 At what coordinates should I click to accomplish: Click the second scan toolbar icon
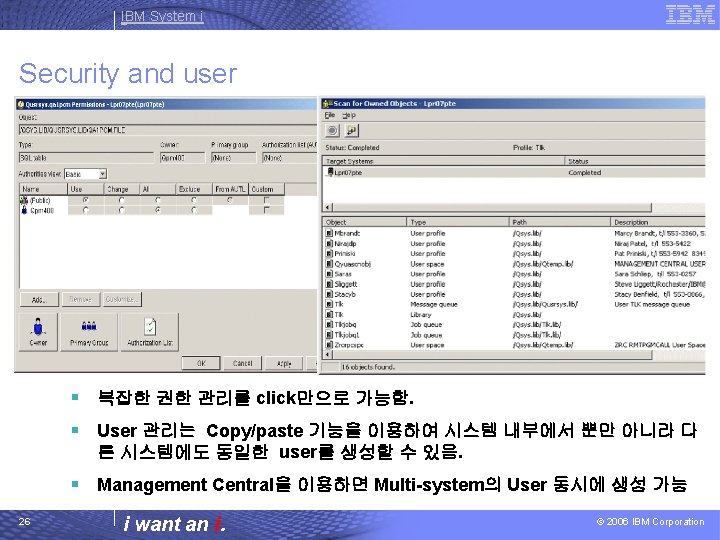click(352, 131)
